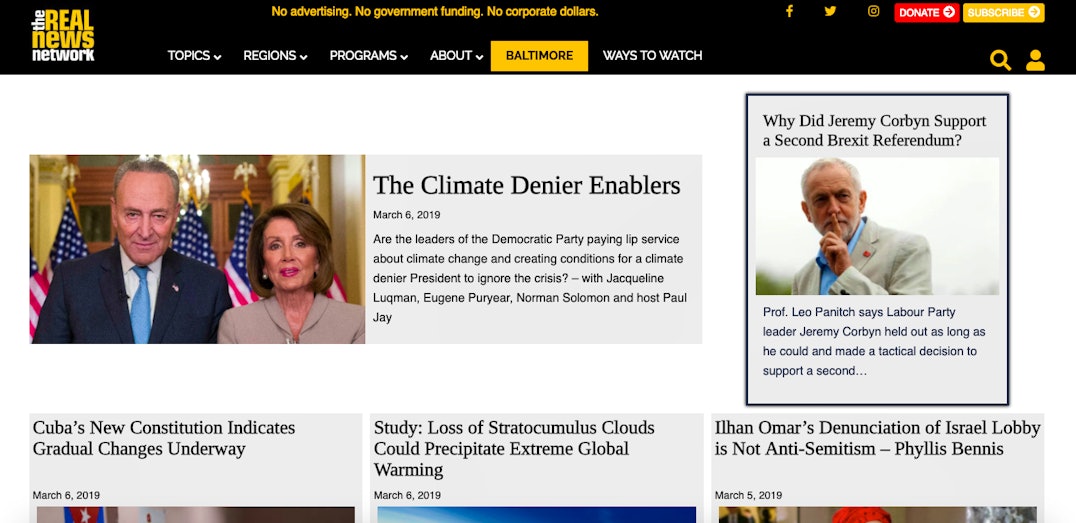Image resolution: width=1076 pixels, height=523 pixels.
Task: Click the yellow Subscribe button
Action: (1003, 12)
